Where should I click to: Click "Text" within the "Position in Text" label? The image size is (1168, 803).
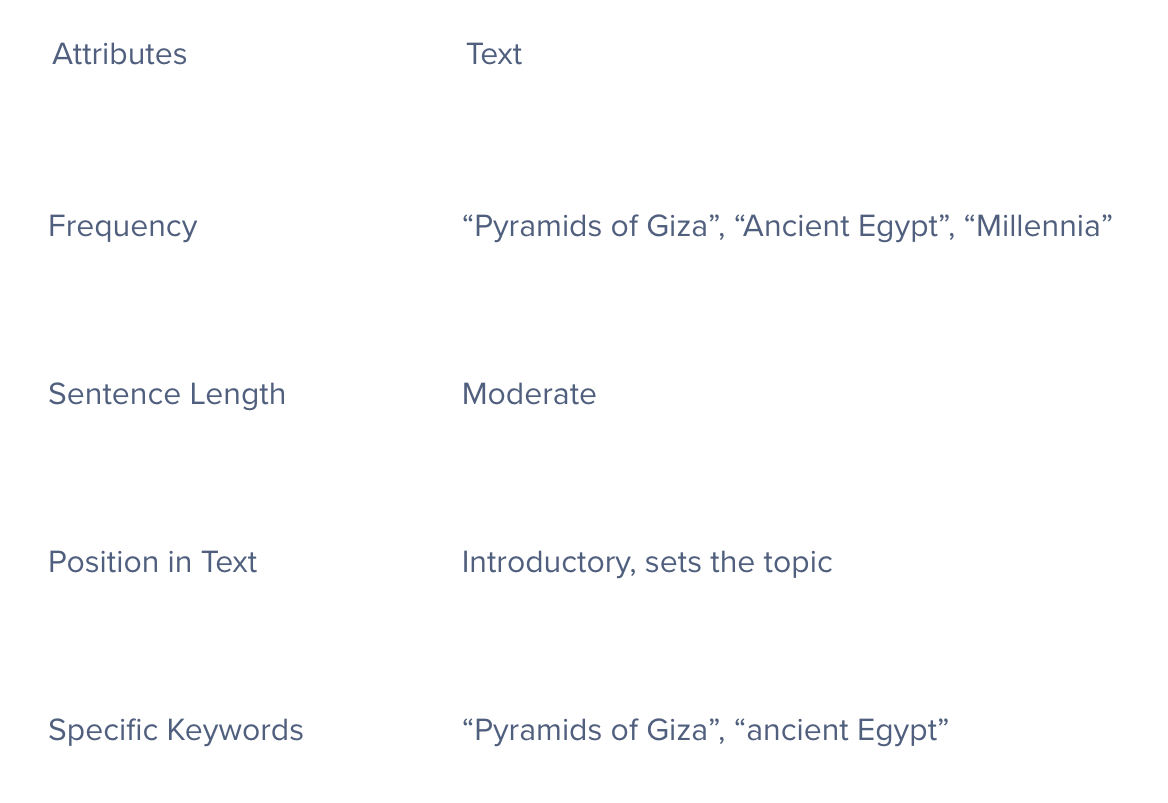pyautogui.click(x=229, y=562)
